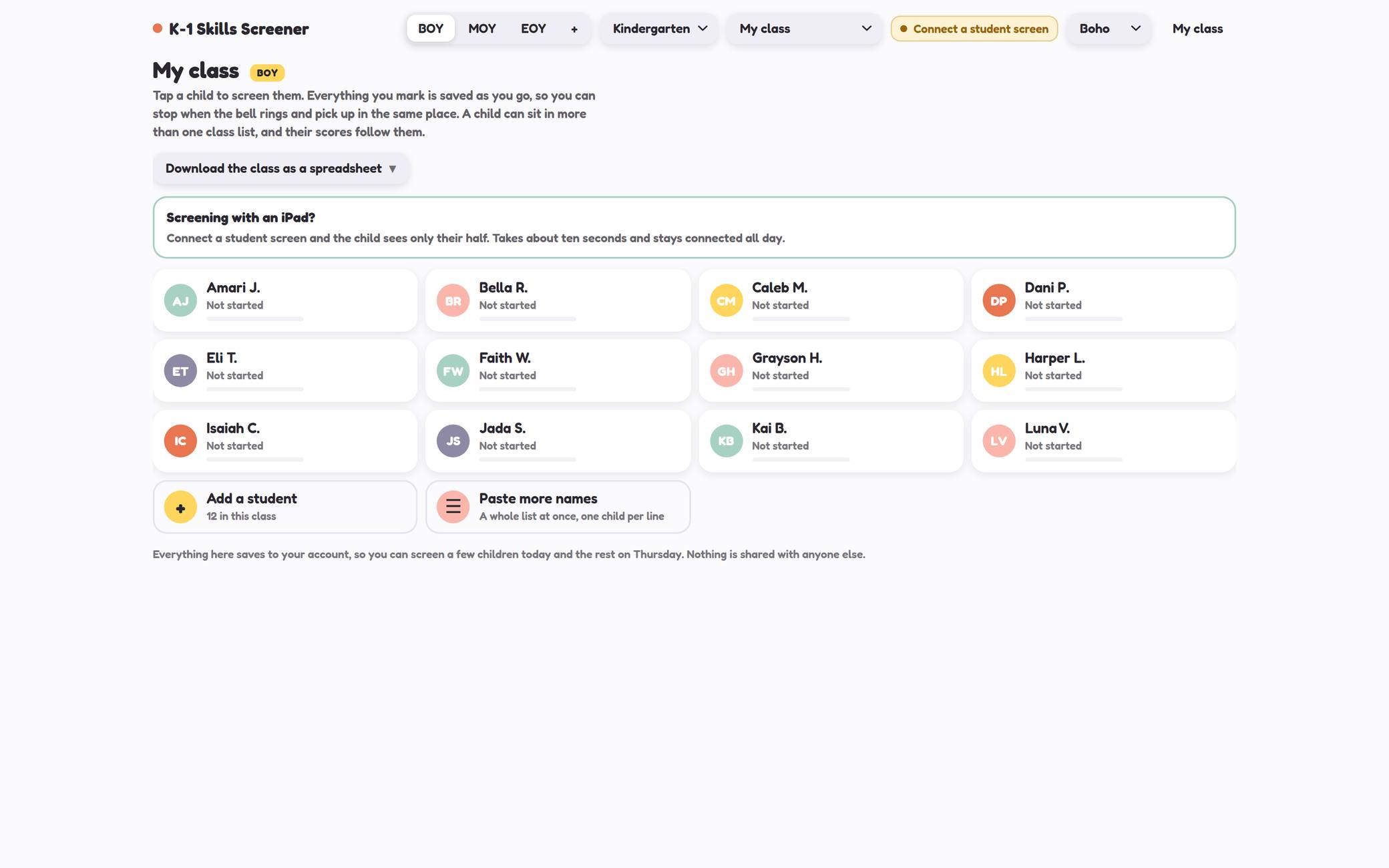Click the name text Bella R.
This screenshot has width=1389, height=868.
503,288
